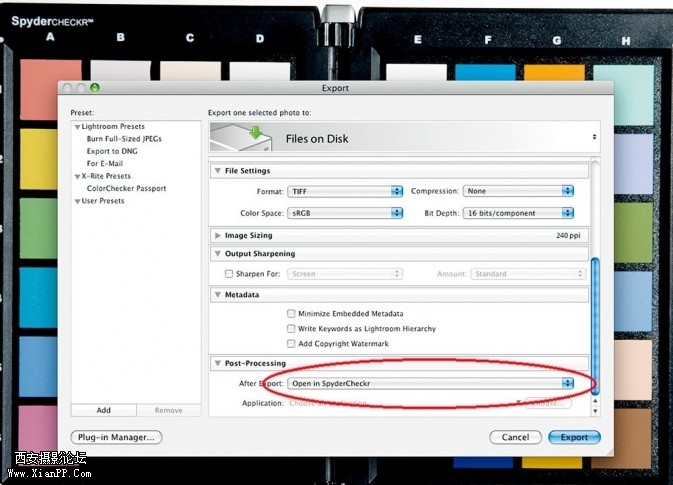
Task: Select the For E-Mail preset
Action: coord(105,164)
